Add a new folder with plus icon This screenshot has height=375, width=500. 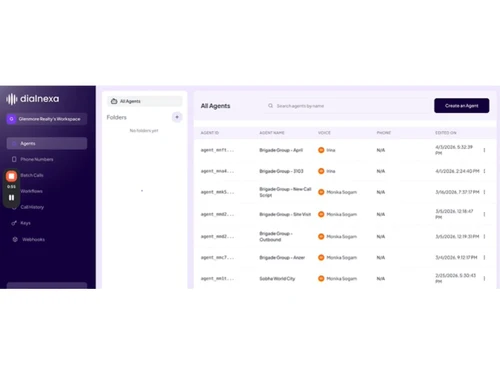[x=177, y=117]
